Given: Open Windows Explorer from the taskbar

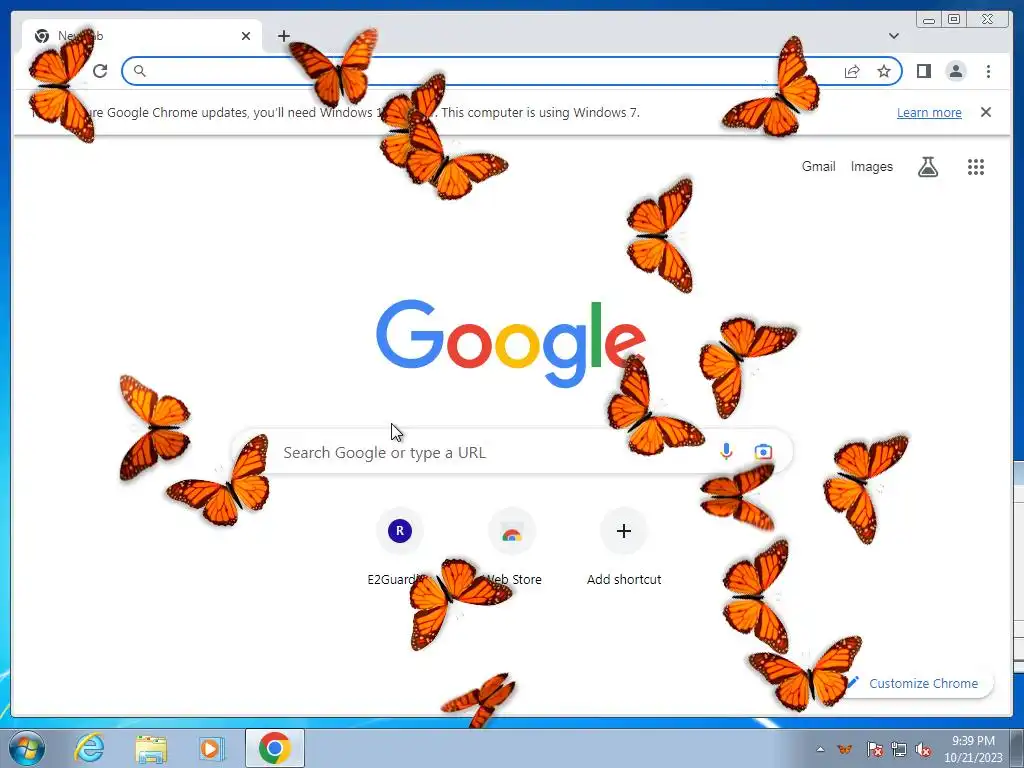Looking at the screenshot, I should point(151,748).
